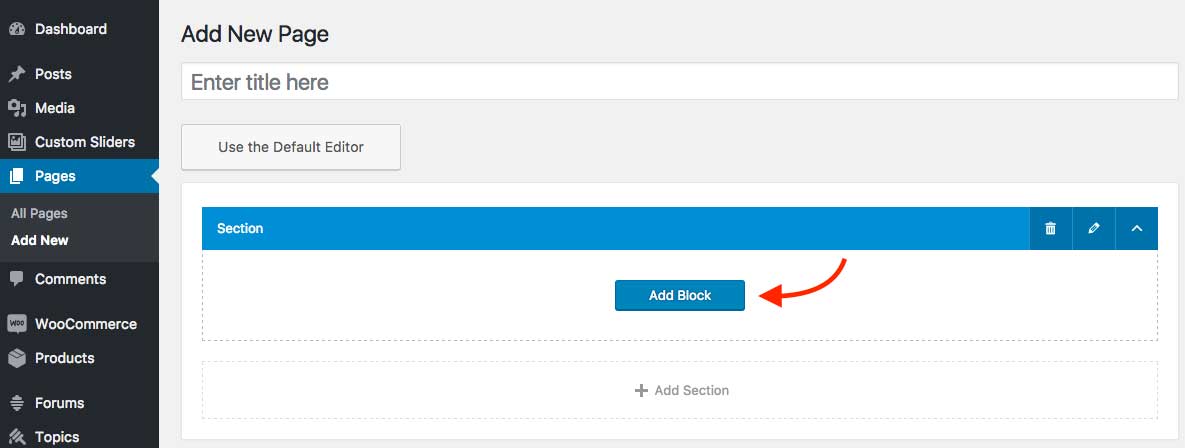Click the Add Block button
This screenshot has width=1185, height=448.
[679, 295]
